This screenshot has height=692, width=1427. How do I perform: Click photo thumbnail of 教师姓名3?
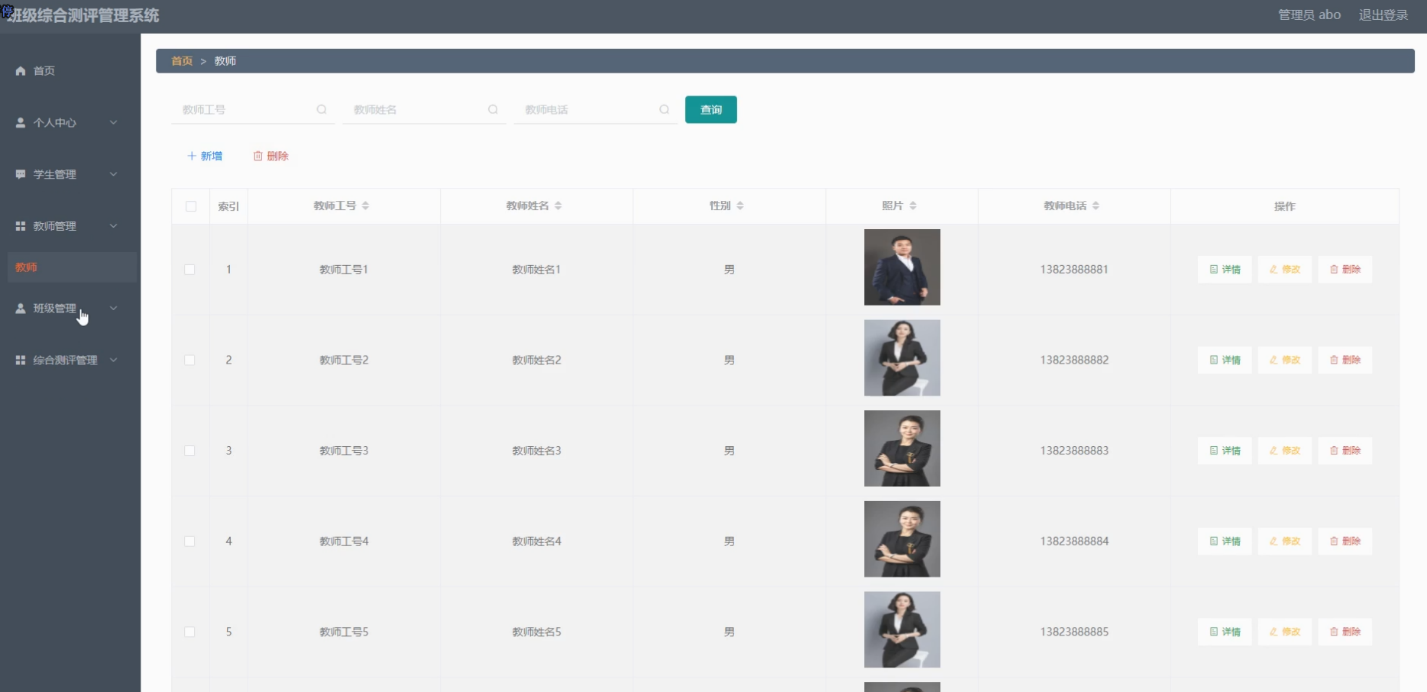point(902,448)
